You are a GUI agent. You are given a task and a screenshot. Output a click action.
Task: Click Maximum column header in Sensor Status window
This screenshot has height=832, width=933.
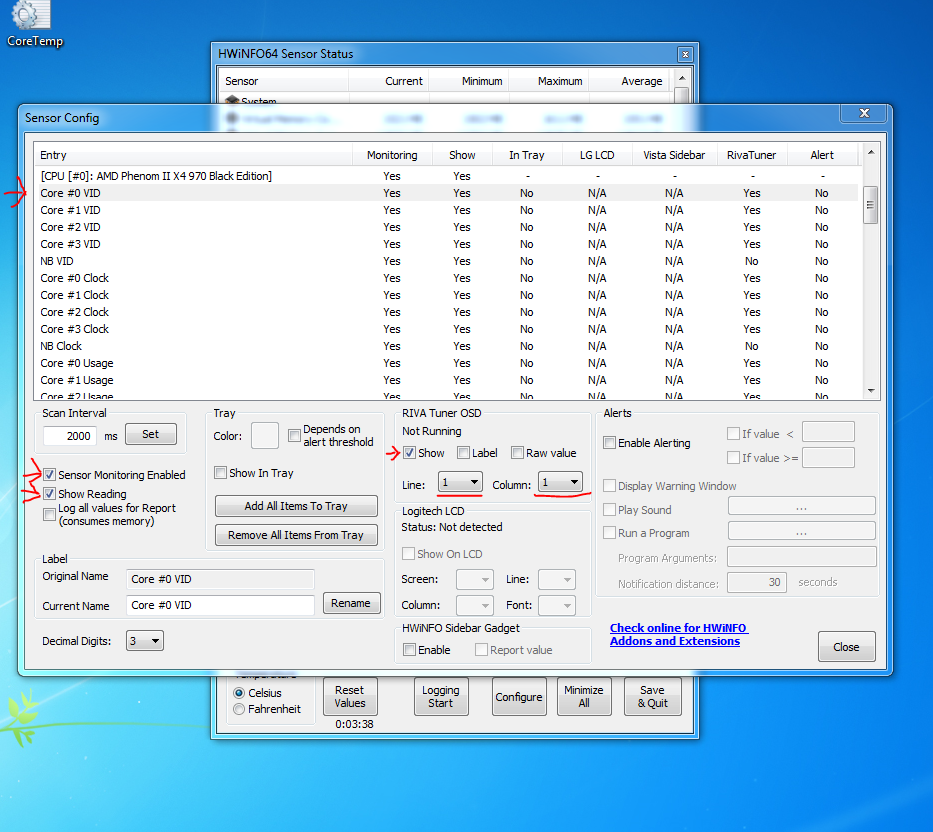tap(549, 81)
